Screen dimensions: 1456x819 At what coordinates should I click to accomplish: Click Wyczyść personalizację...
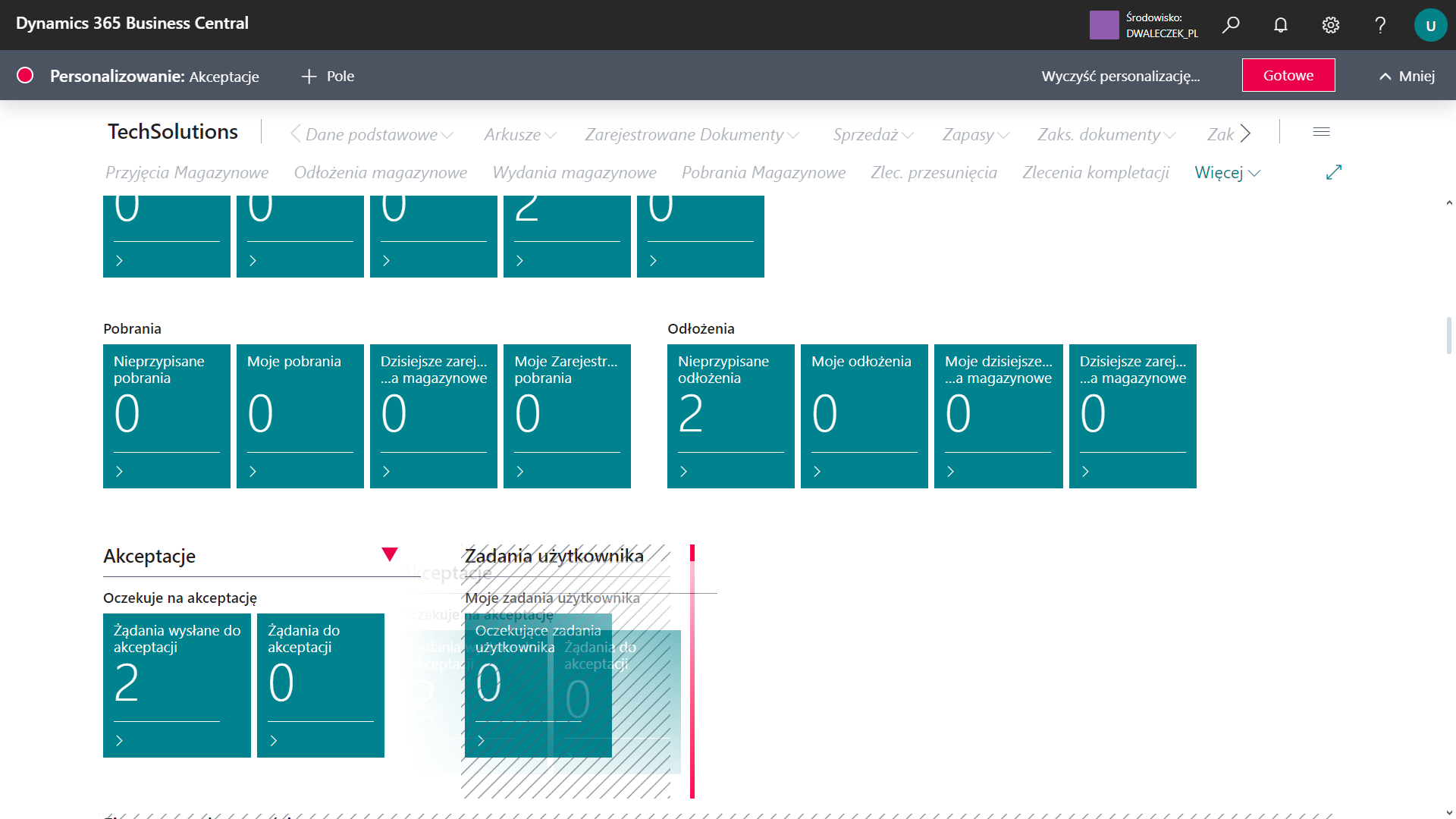[1120, 76]
